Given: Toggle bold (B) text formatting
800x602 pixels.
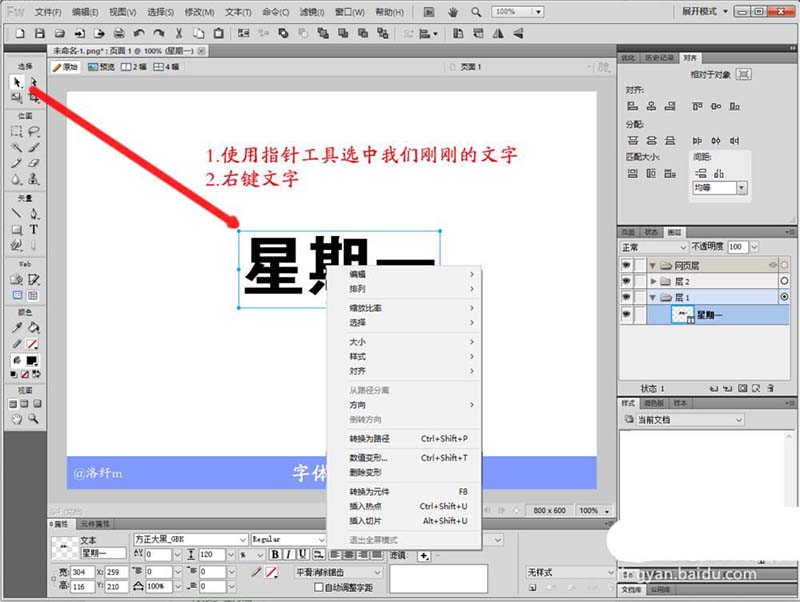Looking at the screenshot, I should click(x=276, y=555).
